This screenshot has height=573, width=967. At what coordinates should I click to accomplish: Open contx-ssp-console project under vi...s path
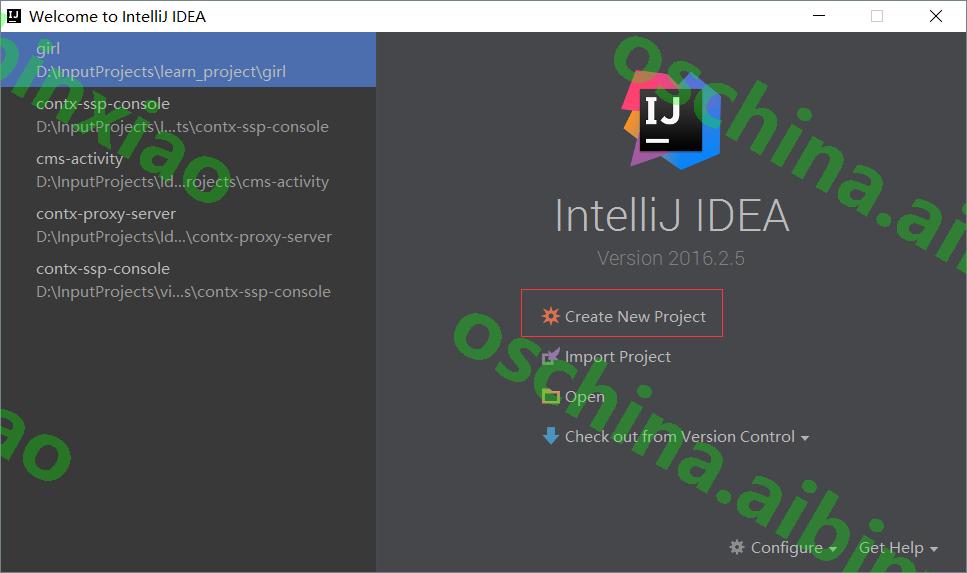(188, 279)
